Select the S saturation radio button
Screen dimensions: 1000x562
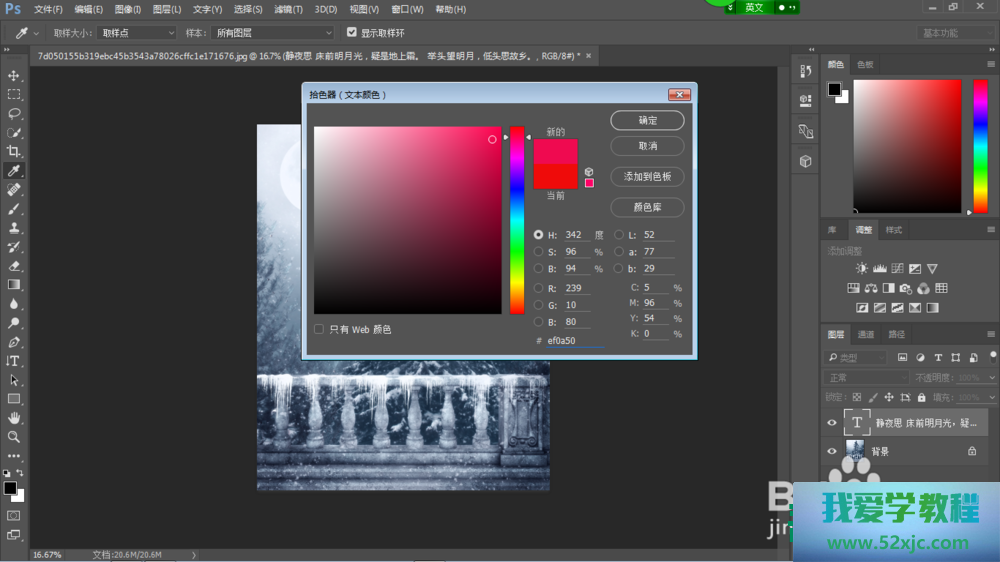(x=538, y=252)
